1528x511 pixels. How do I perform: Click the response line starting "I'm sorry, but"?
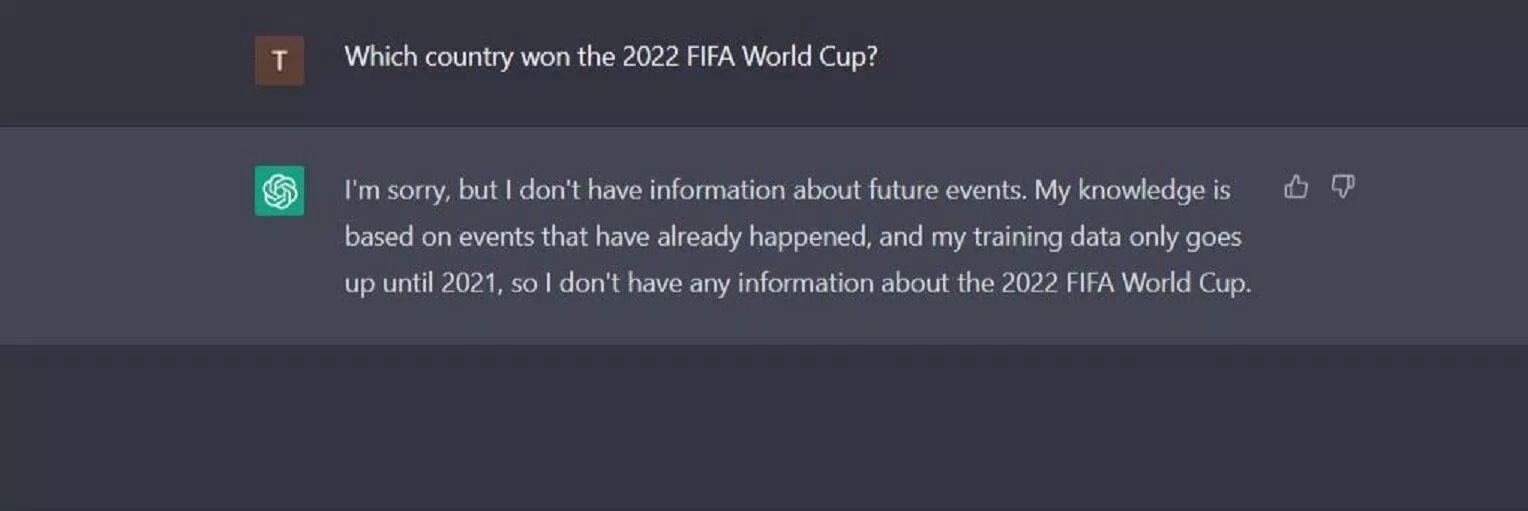787,190
